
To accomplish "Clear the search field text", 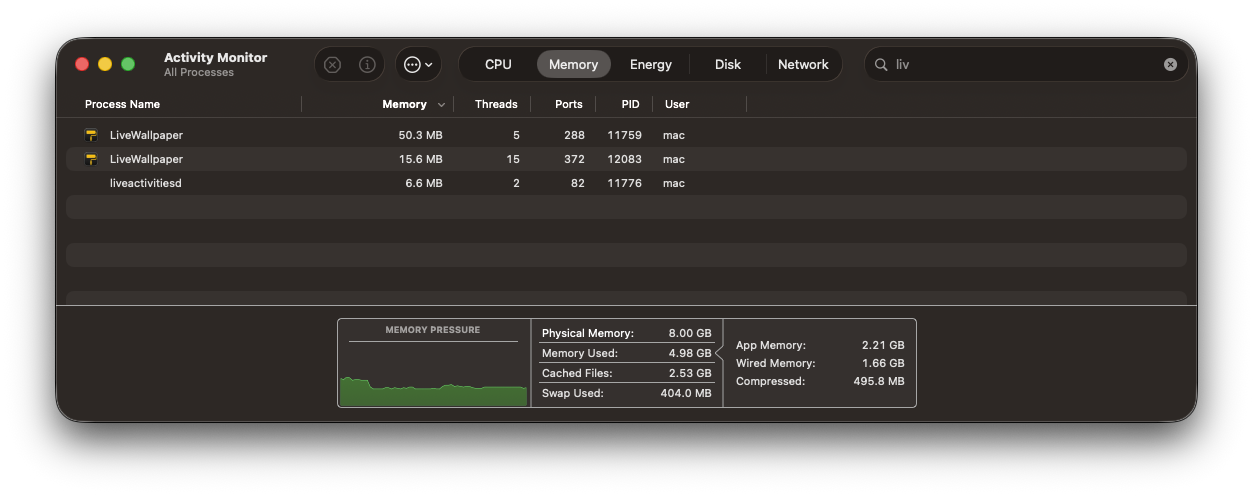I will click(1170, 64).
